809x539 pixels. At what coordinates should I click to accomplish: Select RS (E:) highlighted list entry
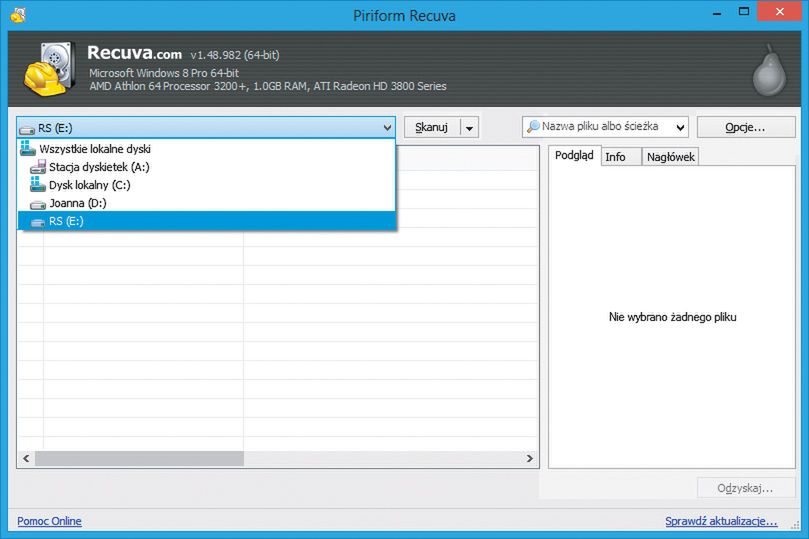(206, 221)
